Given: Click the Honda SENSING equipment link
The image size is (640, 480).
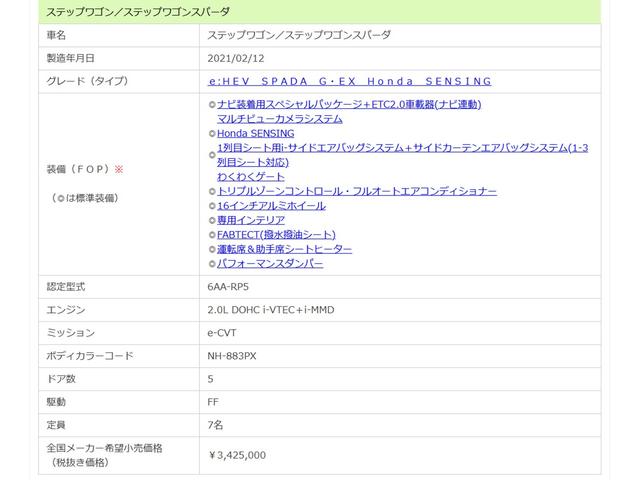Looking at the screenshot, I should pyautogui.click(x=255, y=133).
